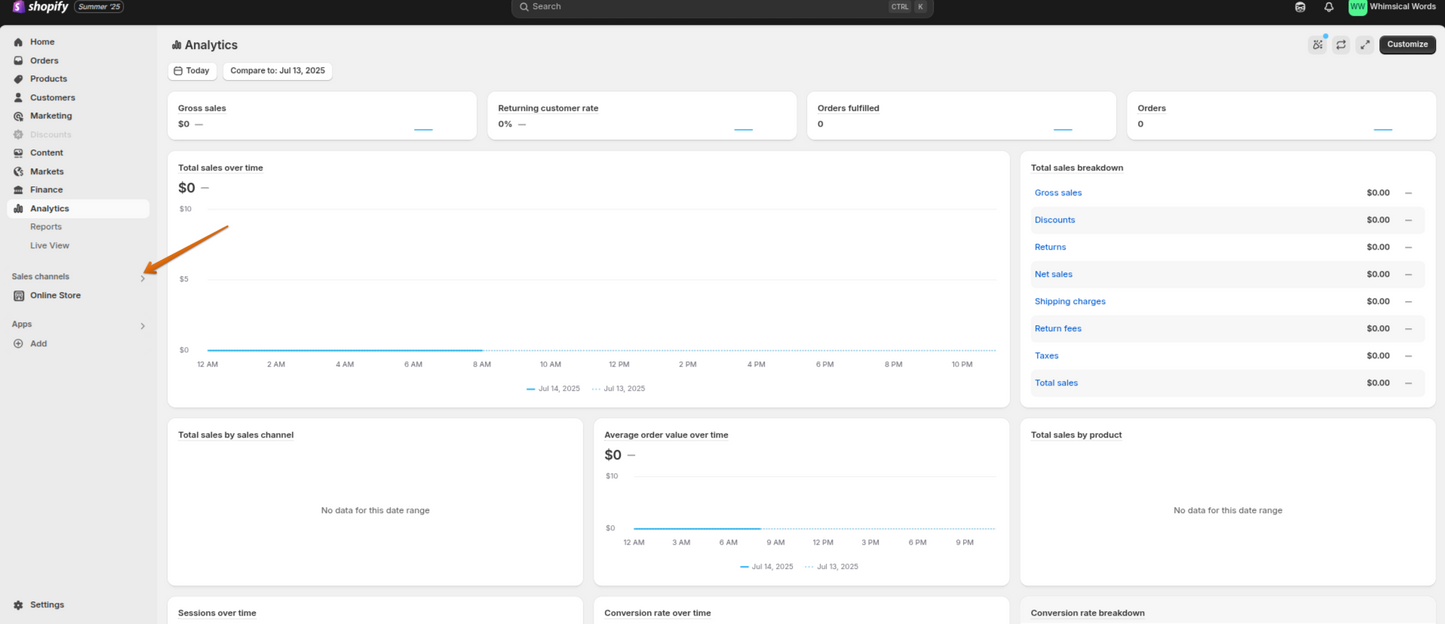Open the top Gross sales metric card

(322, 116)
